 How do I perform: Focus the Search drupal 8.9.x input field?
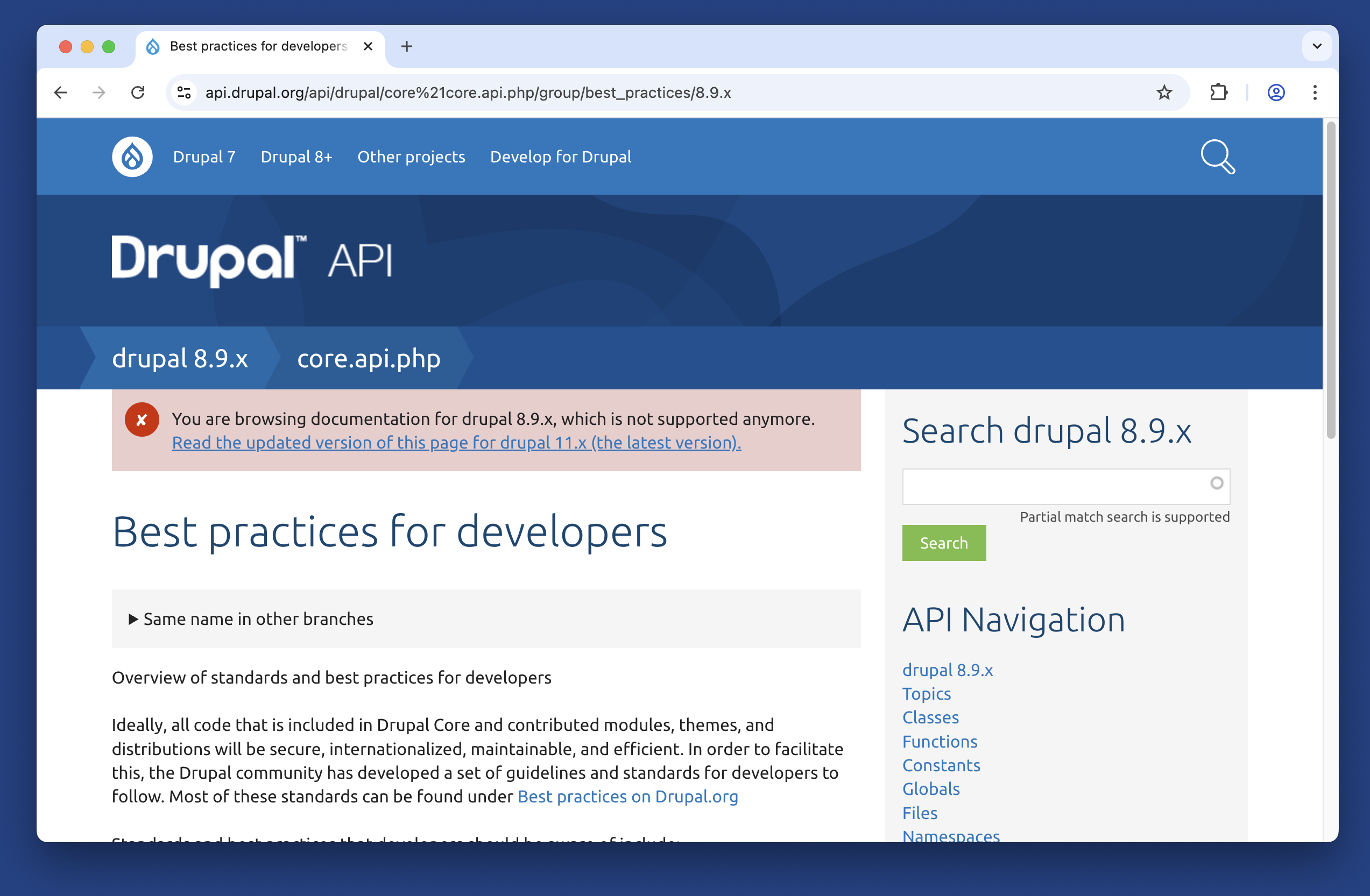pos(1065,486)
